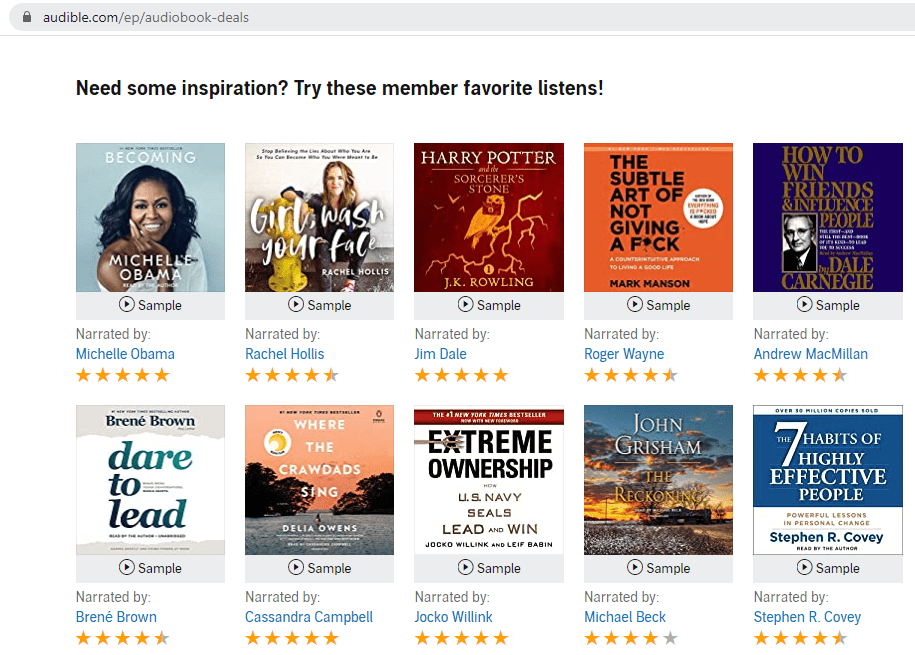Image resolution: width=915 pixels, height=655 pixels.
Task: Play sample for How to Win Friends
Action: tap(827, 305)
